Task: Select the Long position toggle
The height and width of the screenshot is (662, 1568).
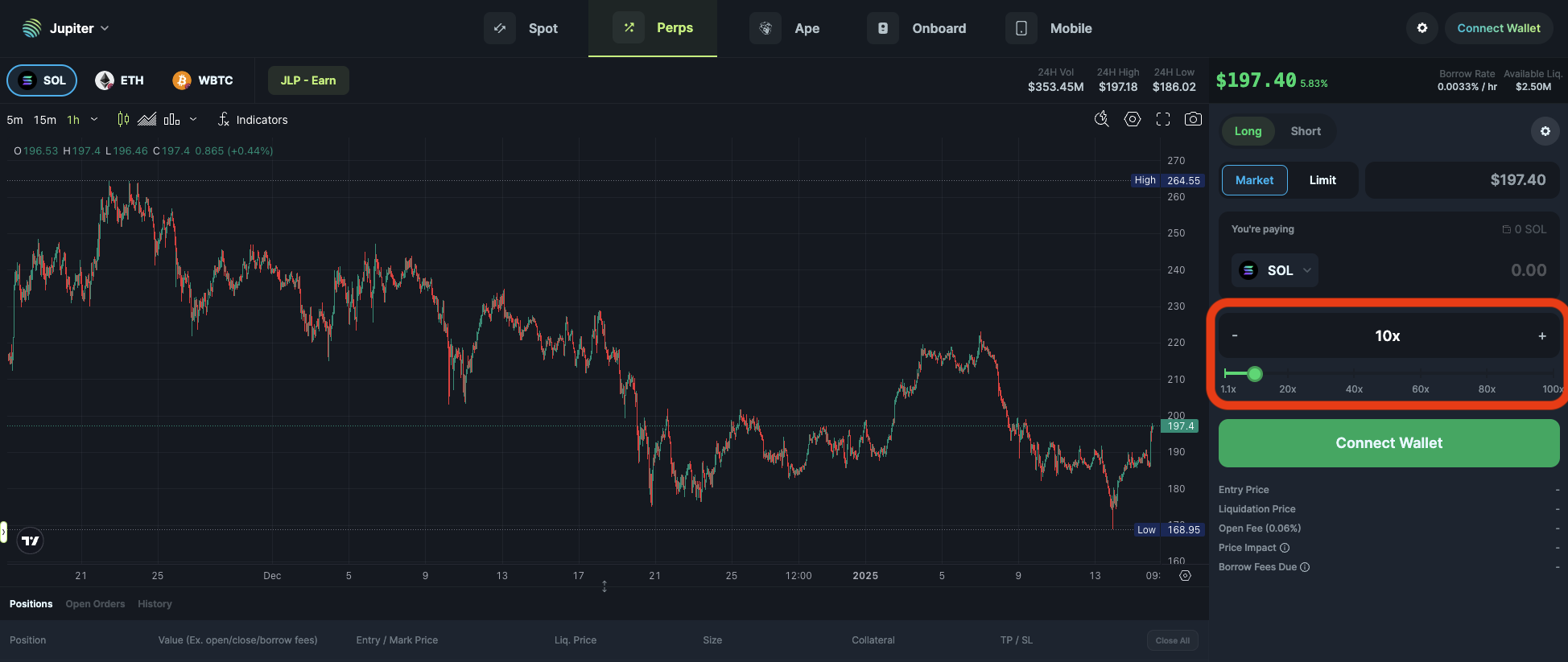Action: (1248, 131)
